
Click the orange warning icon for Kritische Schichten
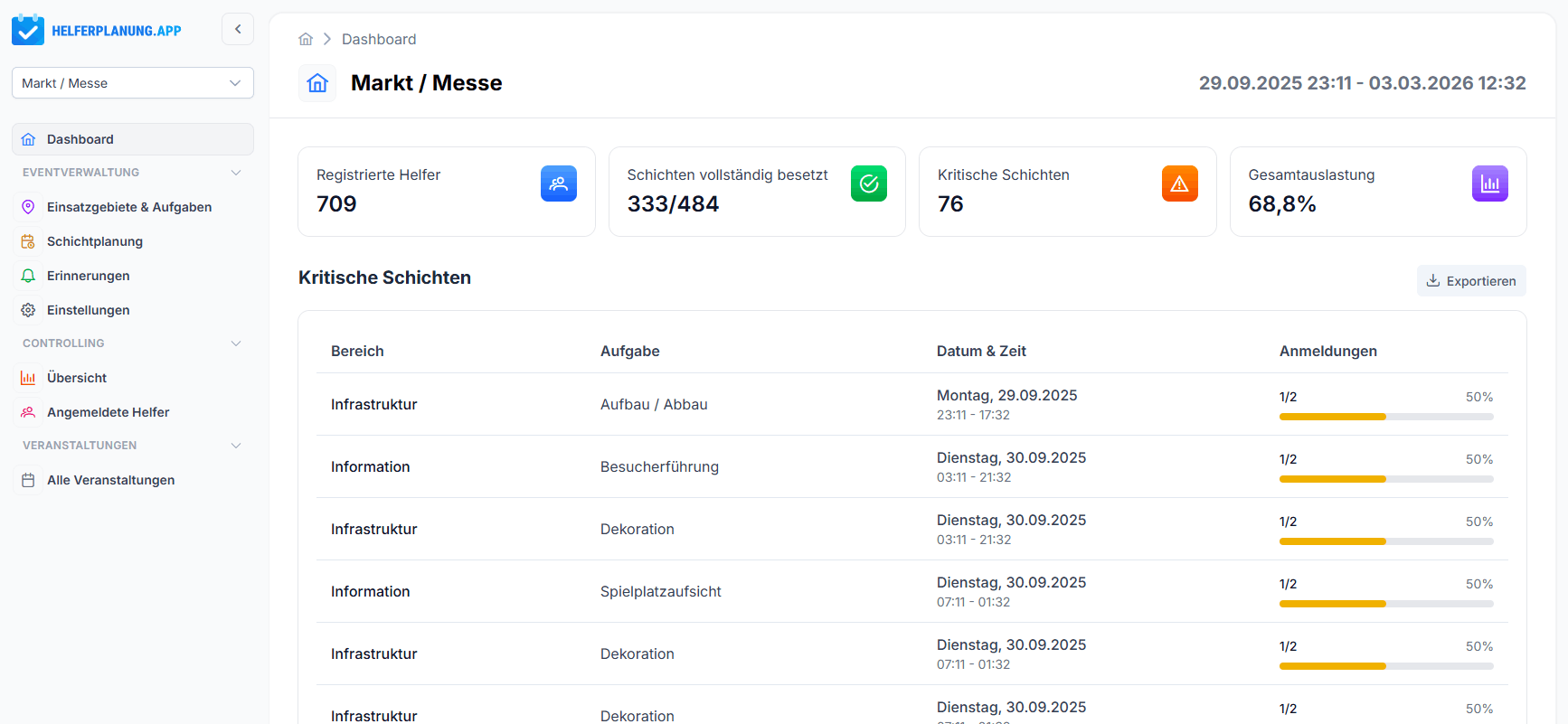pos(1180,183)
